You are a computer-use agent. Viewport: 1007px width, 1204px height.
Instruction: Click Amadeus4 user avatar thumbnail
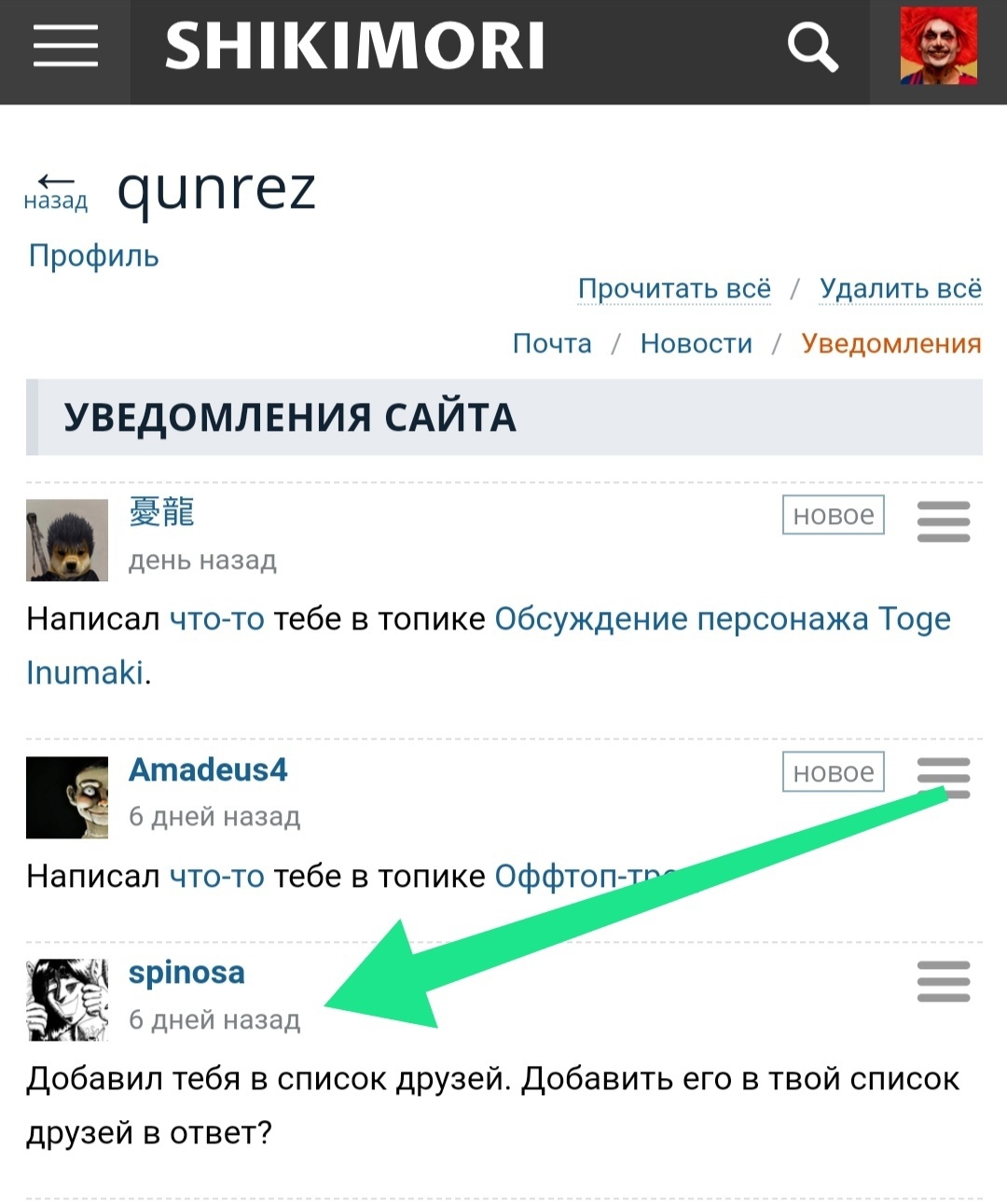point(67,797)
